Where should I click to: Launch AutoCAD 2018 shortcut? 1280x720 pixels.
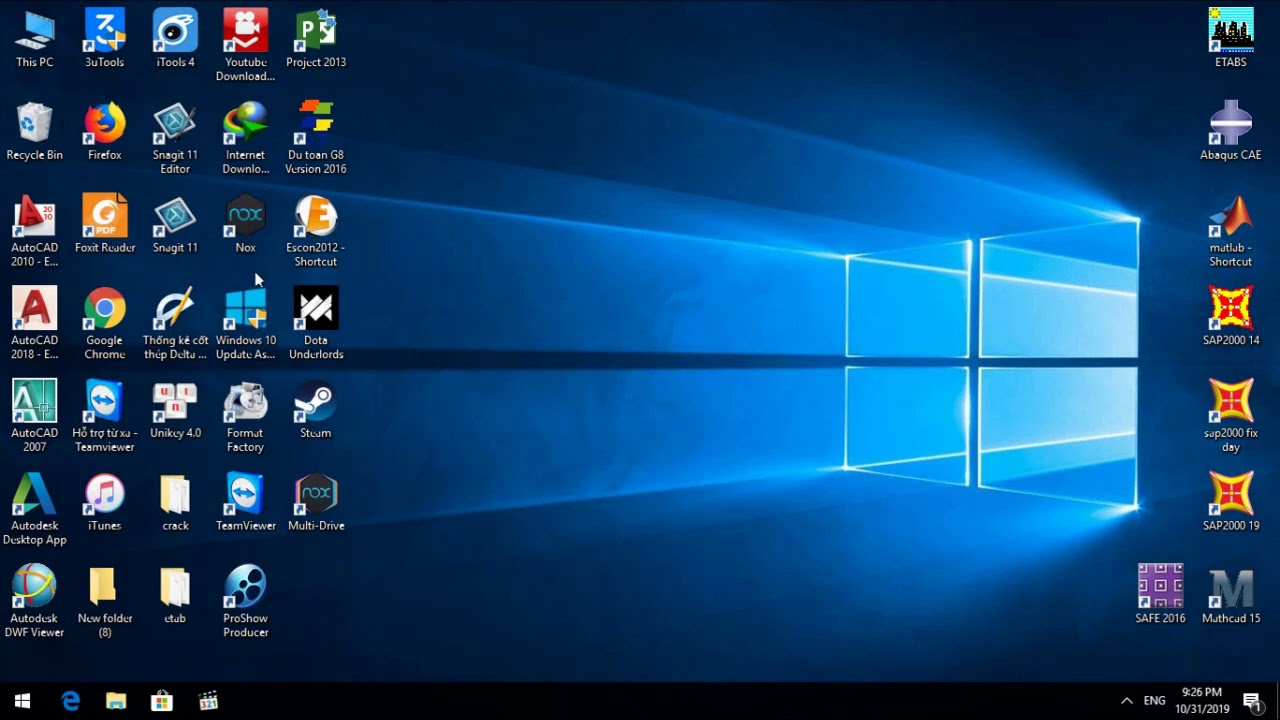[34, 324]
